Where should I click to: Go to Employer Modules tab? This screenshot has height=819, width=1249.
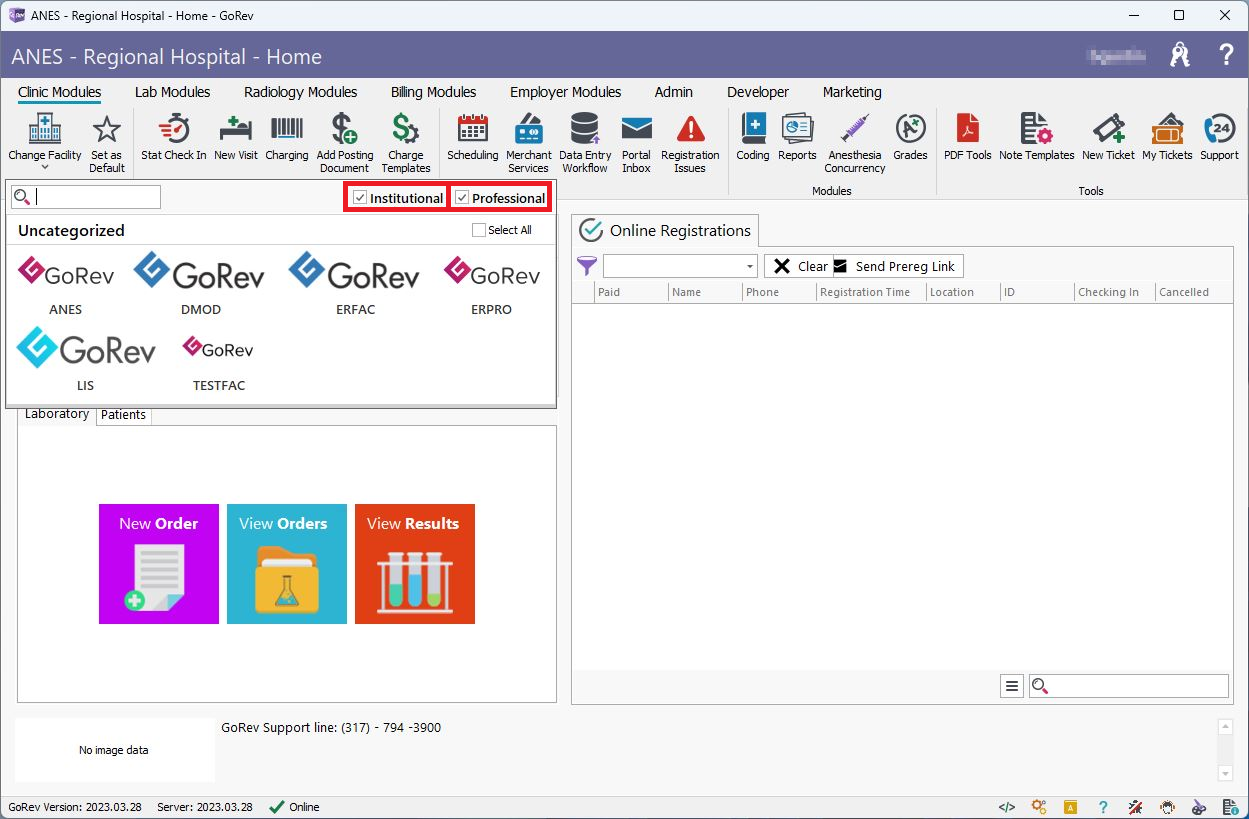click(566, 92)
